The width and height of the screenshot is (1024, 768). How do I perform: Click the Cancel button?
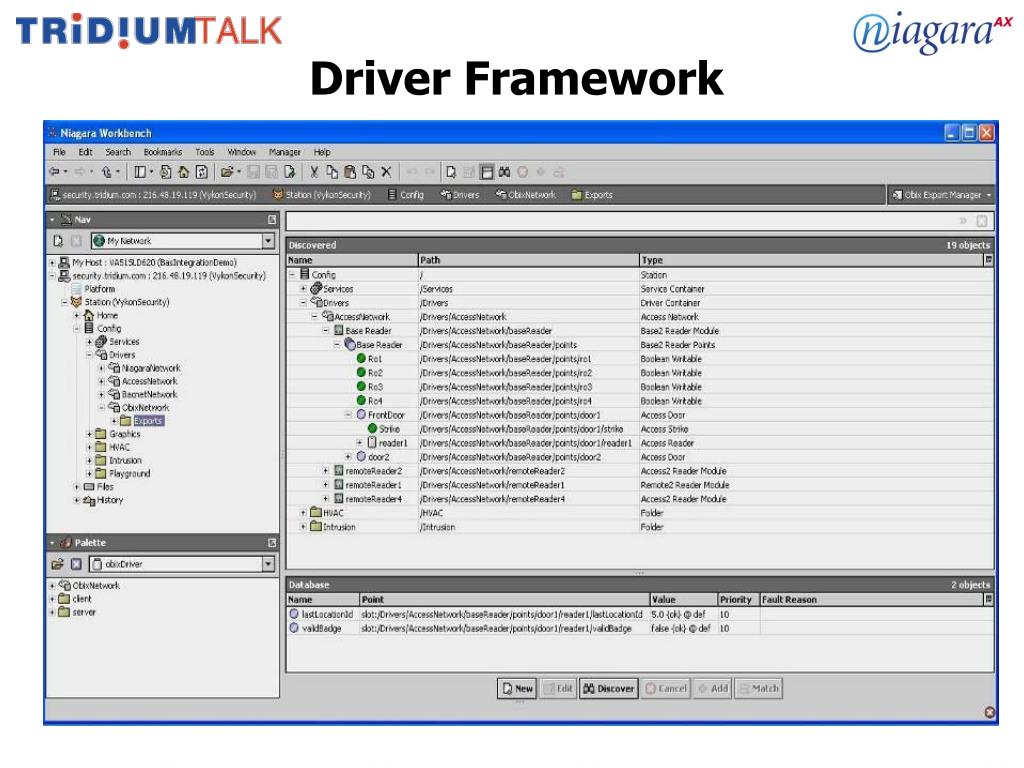click(665, 688)
